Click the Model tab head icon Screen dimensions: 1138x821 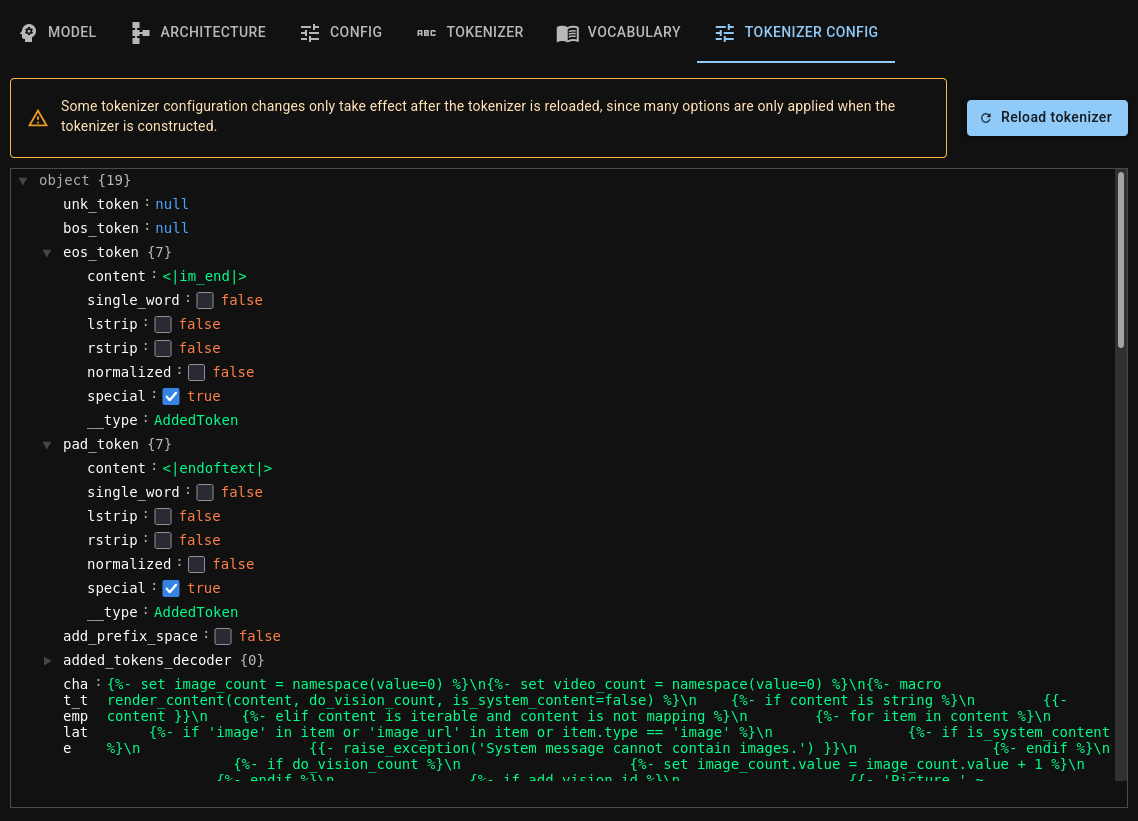(28, 33)
